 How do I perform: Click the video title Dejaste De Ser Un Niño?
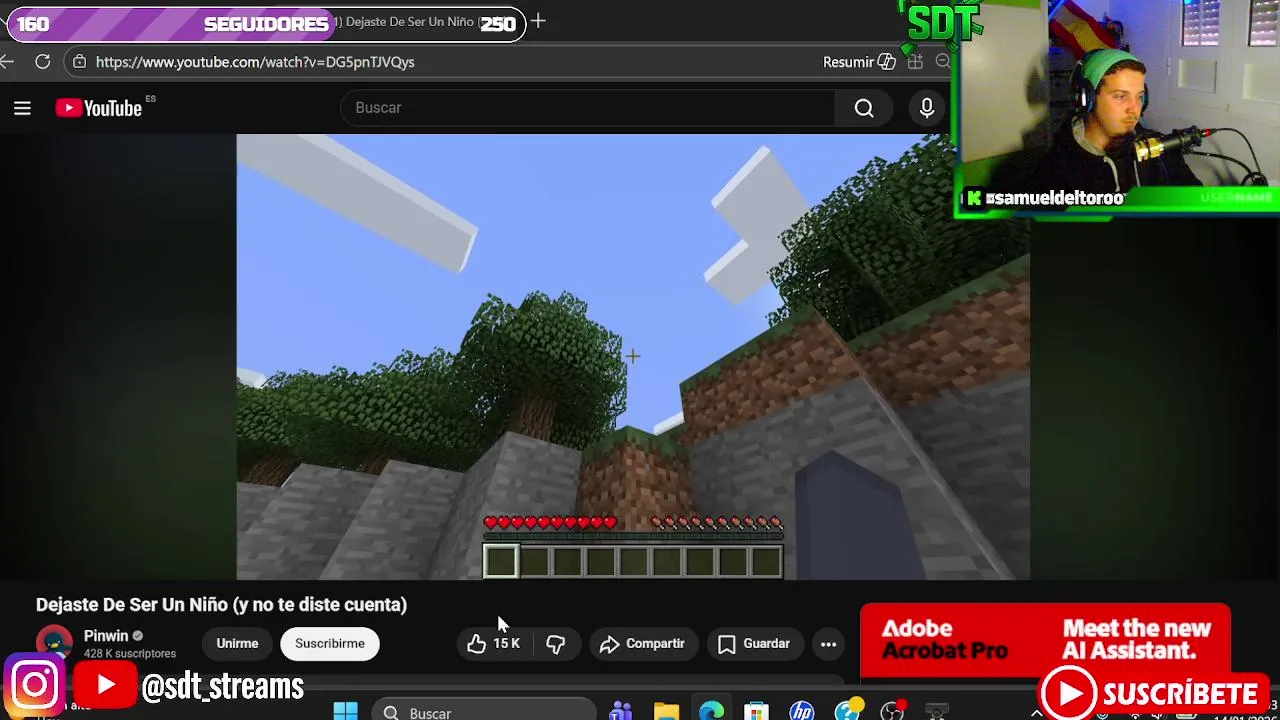click(222, 604)
